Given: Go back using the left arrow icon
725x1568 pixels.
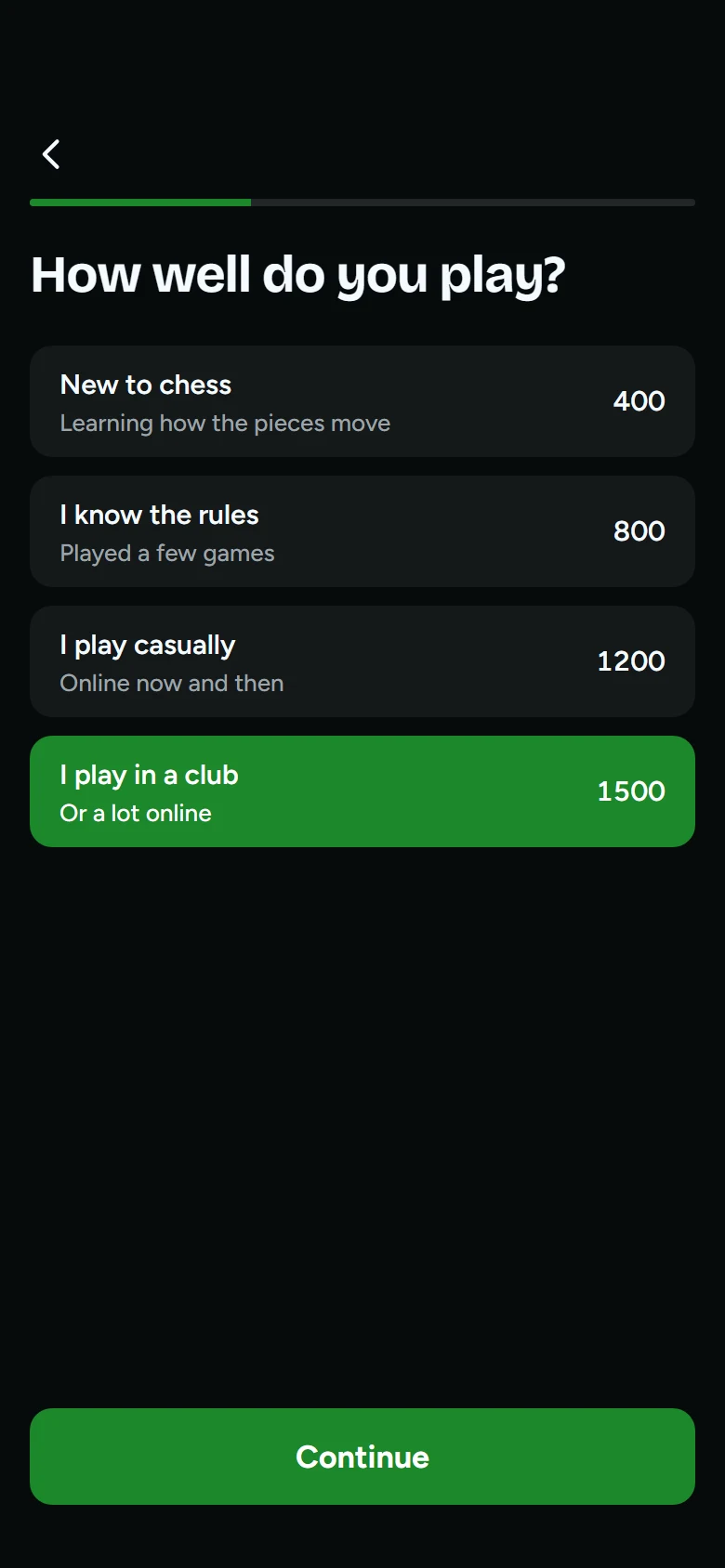Looking at the screenshot, I should point(51,154).
